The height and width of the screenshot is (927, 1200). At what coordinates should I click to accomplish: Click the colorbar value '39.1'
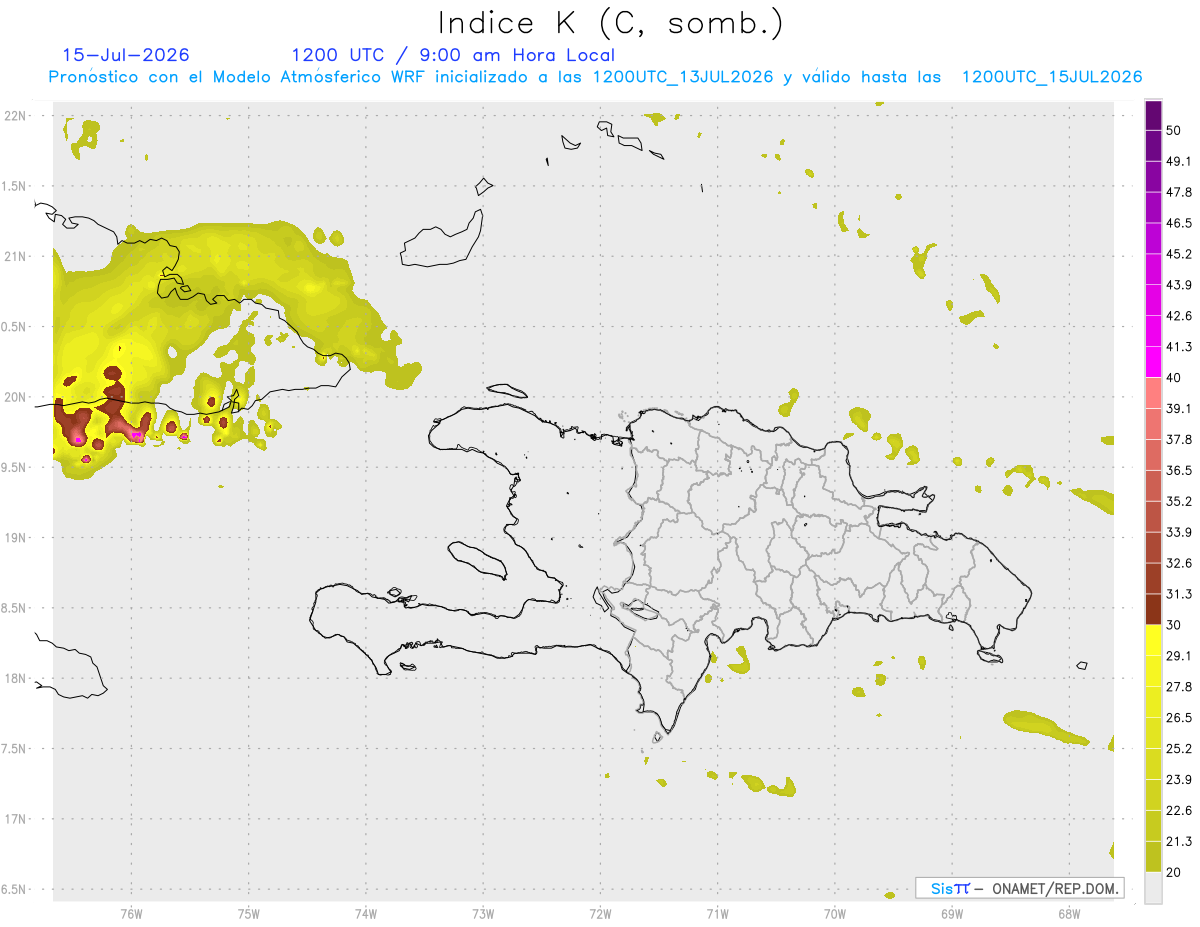(1180, 409)
